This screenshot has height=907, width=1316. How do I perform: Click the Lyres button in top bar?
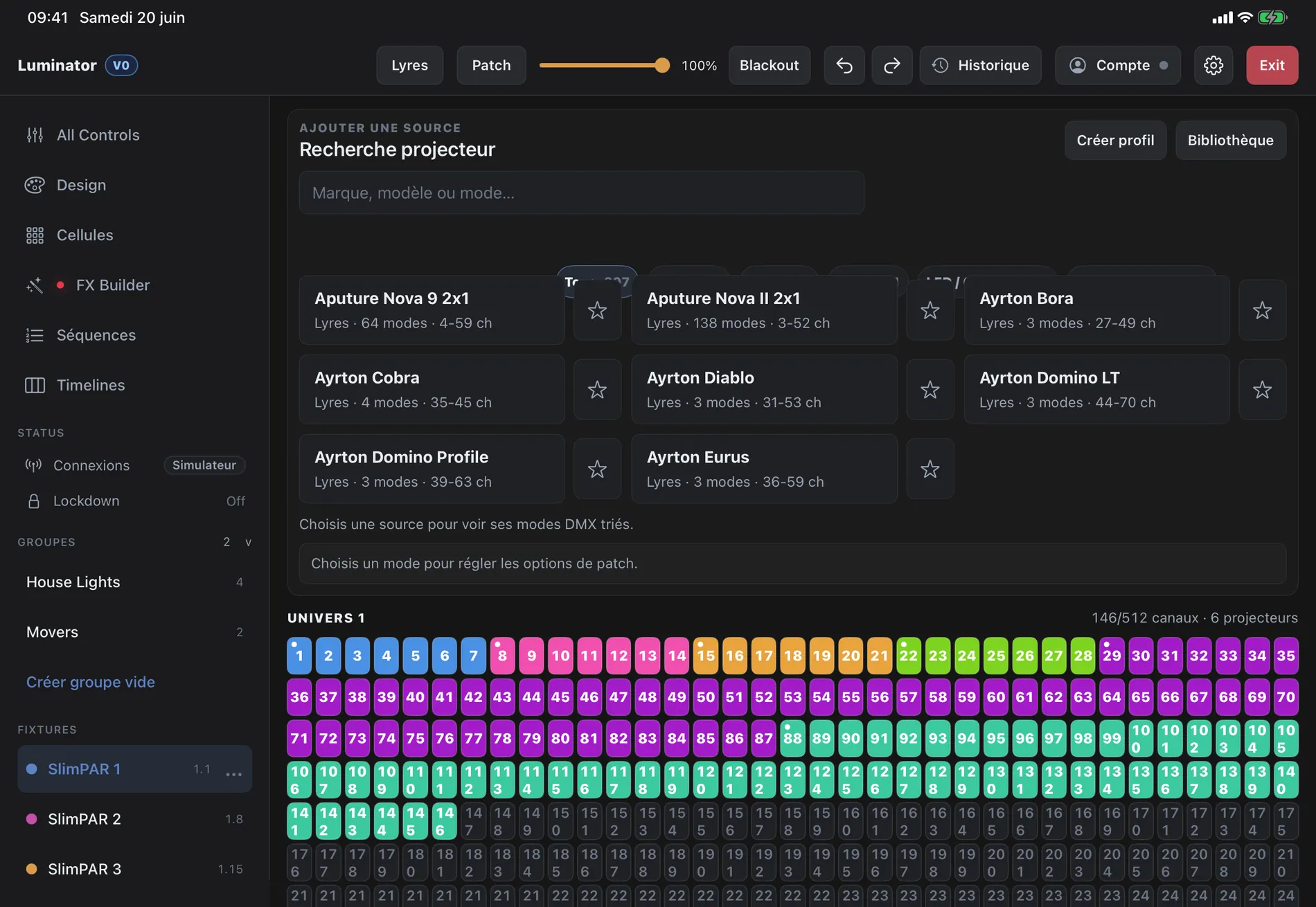[409, 65]
